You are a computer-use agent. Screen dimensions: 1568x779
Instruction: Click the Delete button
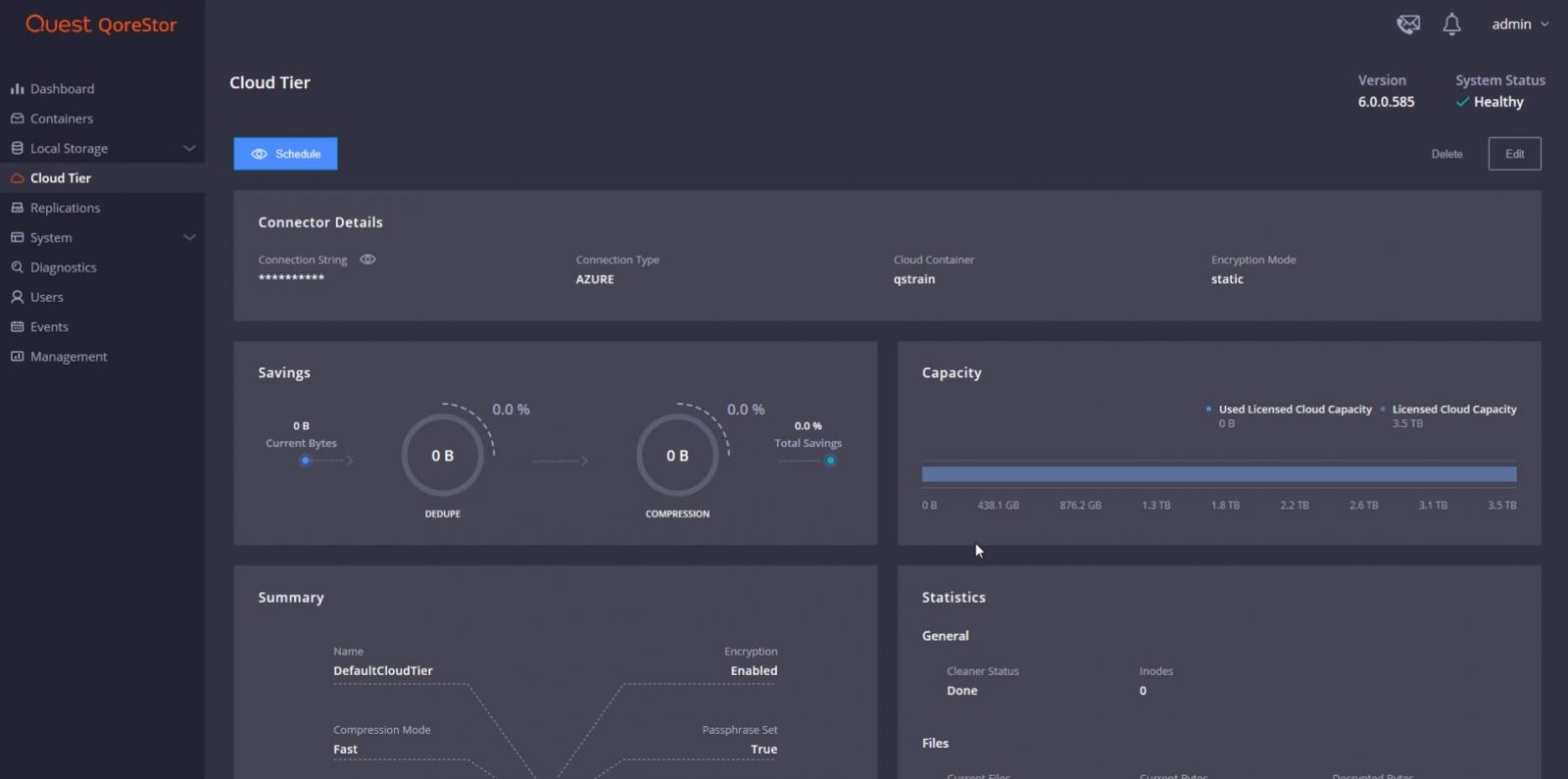point(1446,154)
